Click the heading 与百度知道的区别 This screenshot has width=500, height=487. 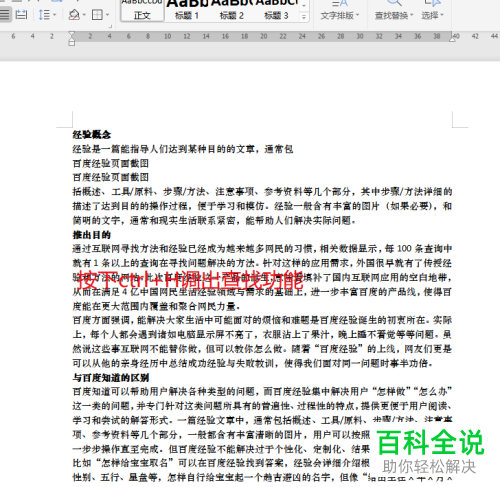click(111, 378)
